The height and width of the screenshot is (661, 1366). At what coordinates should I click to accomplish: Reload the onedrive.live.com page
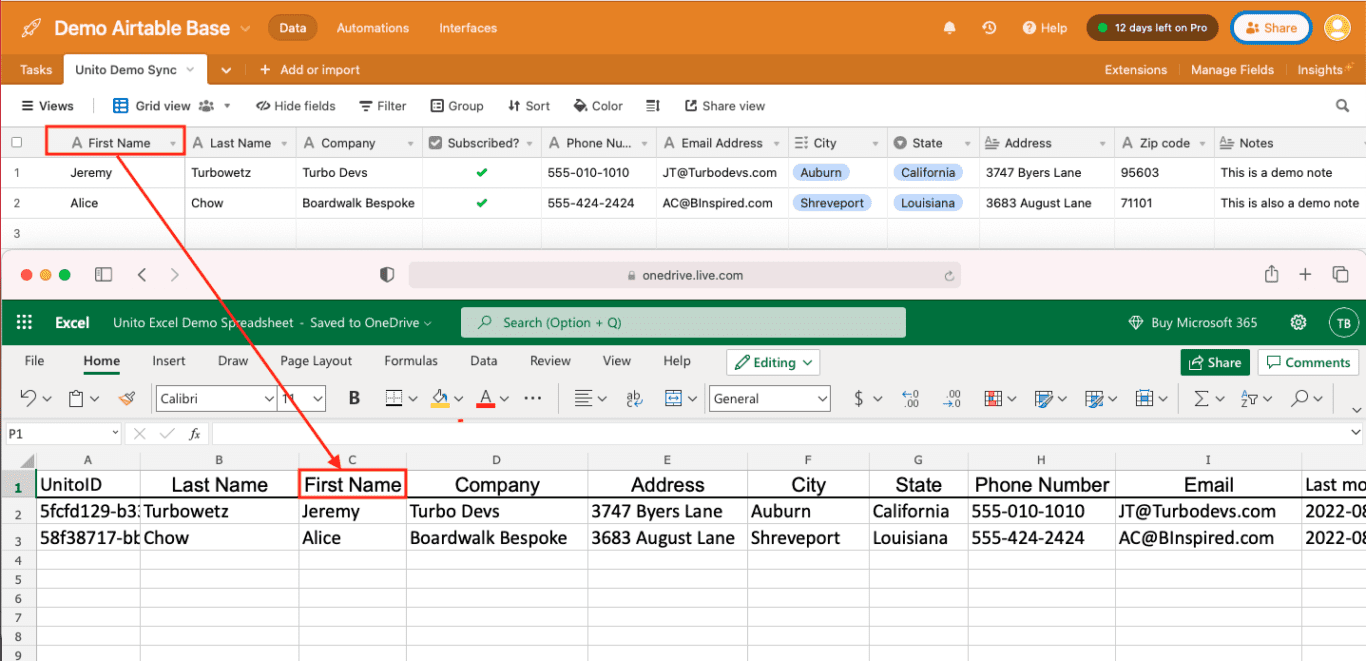tap(948, 275)
